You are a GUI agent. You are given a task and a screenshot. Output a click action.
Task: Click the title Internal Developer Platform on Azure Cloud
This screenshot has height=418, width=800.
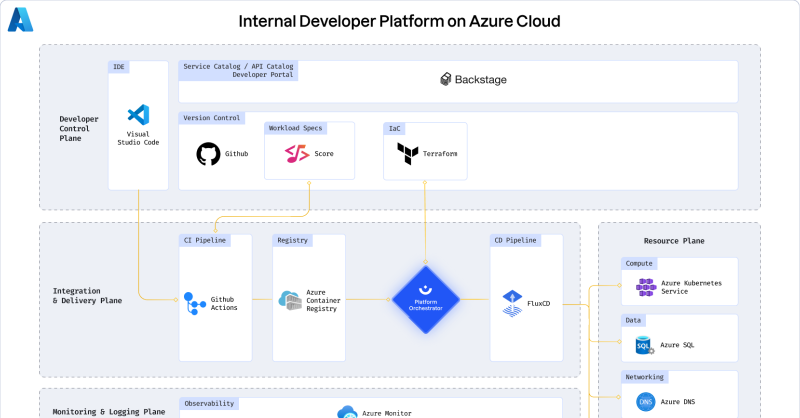click(399, 21)
